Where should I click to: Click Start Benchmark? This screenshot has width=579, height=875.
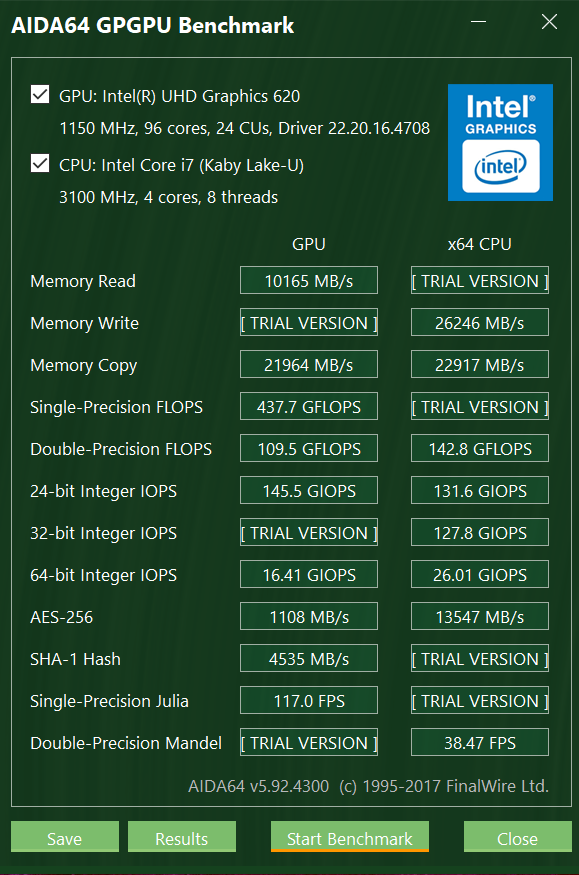350,836
